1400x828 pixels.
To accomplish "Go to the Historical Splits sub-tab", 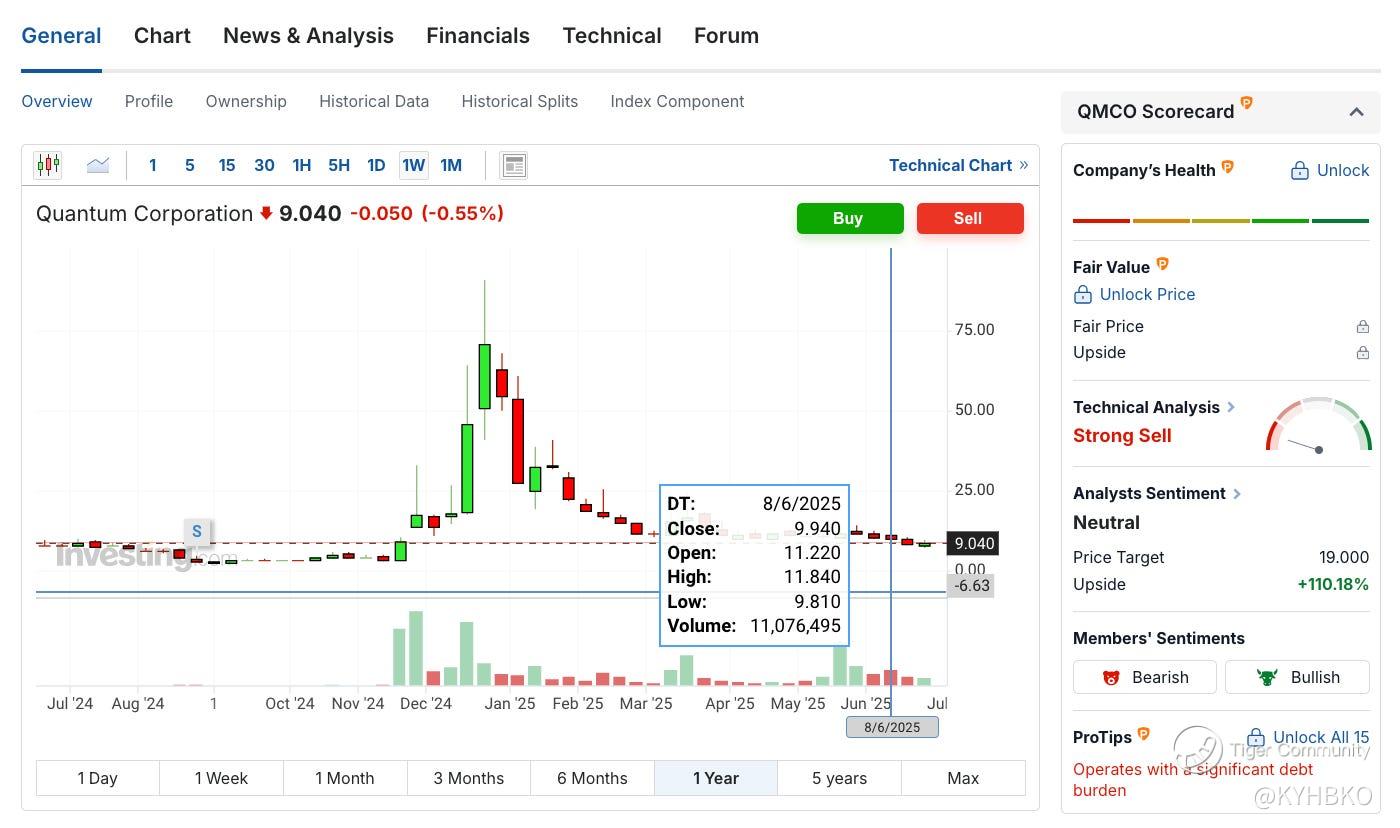I will point(520,101).
